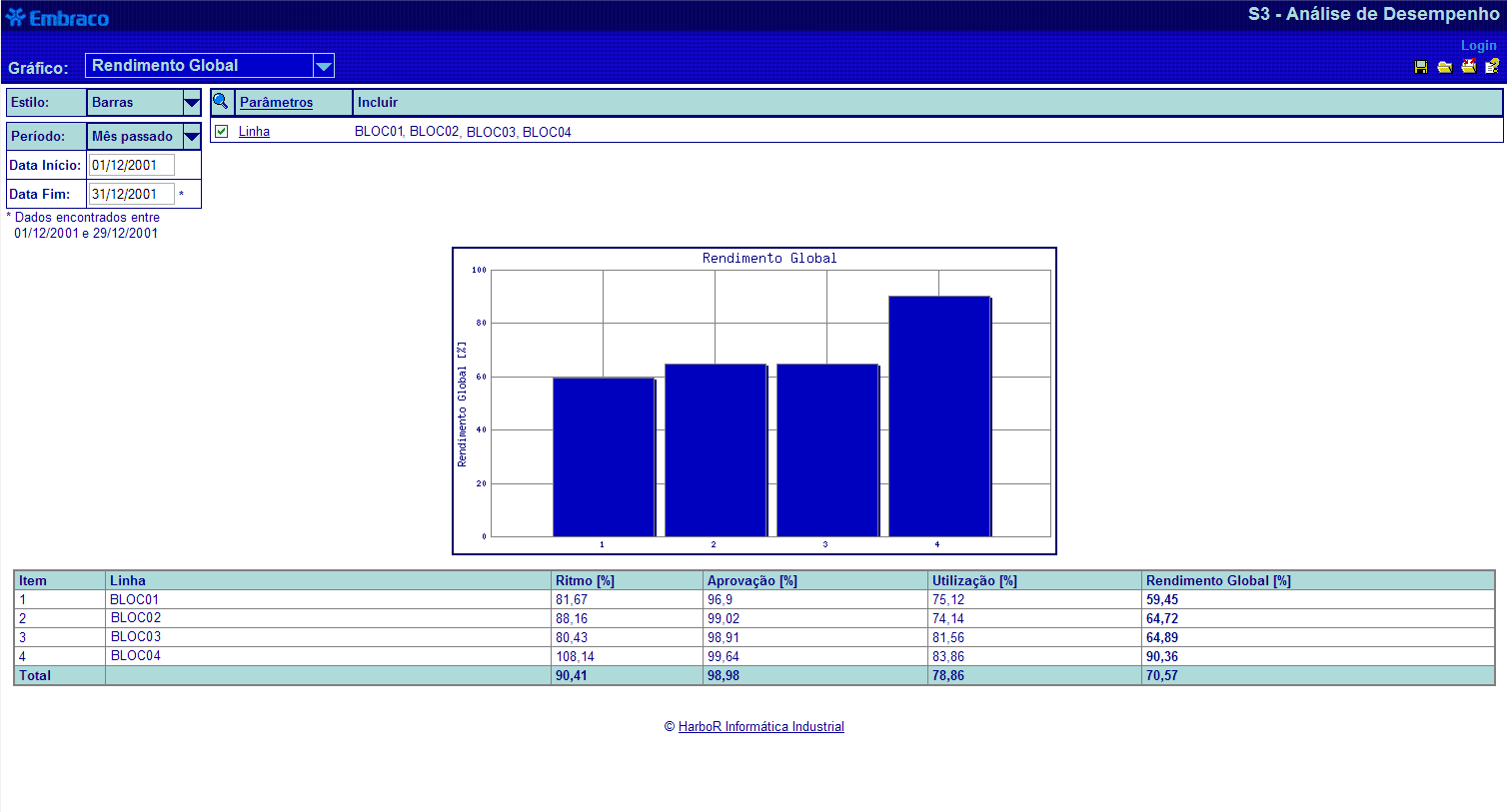Screen dimensions: 1507x812
Task: Click the Rendimento Global [%] column header
Action: (x=1318, y=580)
